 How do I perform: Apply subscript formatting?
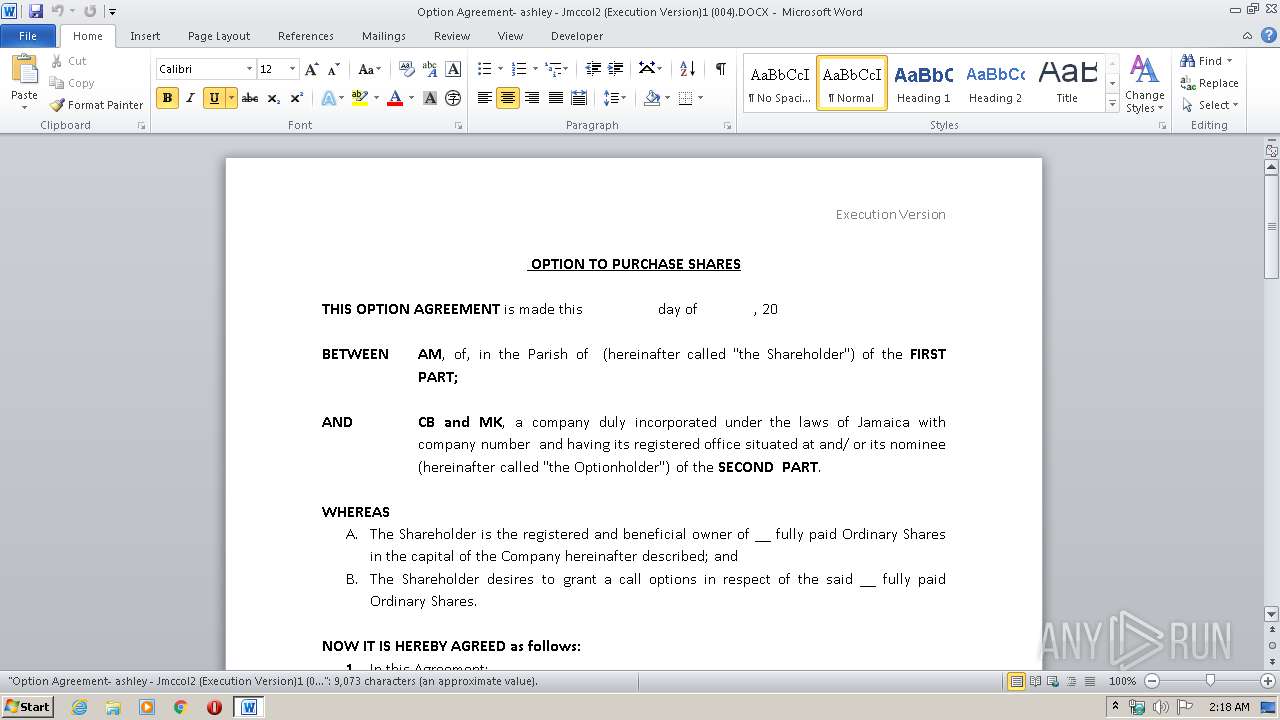273,98
